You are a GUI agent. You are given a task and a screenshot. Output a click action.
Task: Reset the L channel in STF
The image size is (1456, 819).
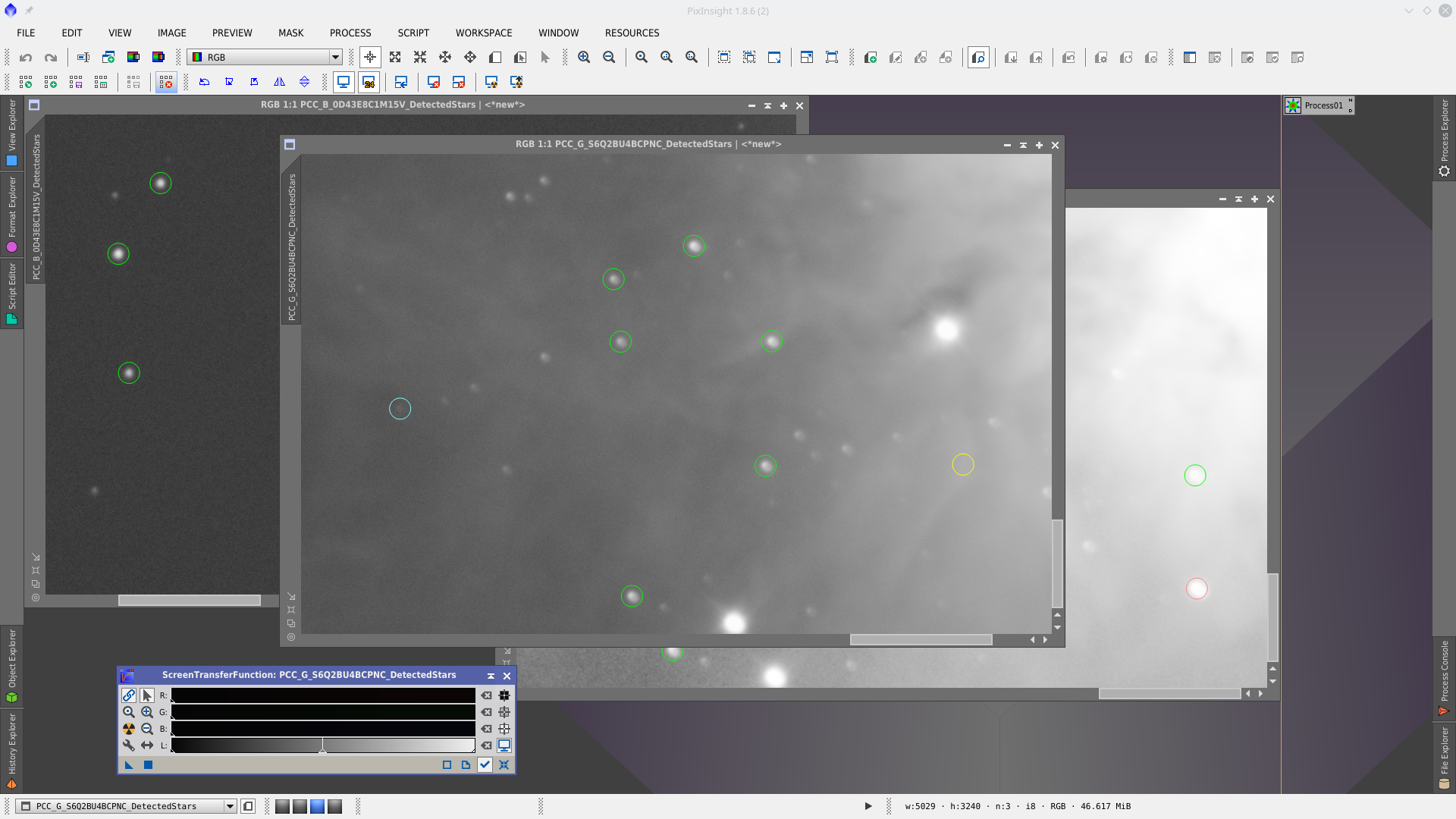click(x=486, y=745)
